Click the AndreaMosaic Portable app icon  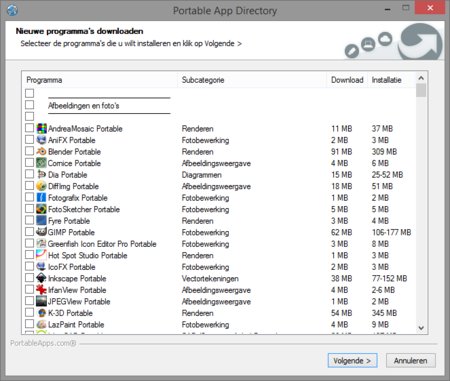(41, 128)
